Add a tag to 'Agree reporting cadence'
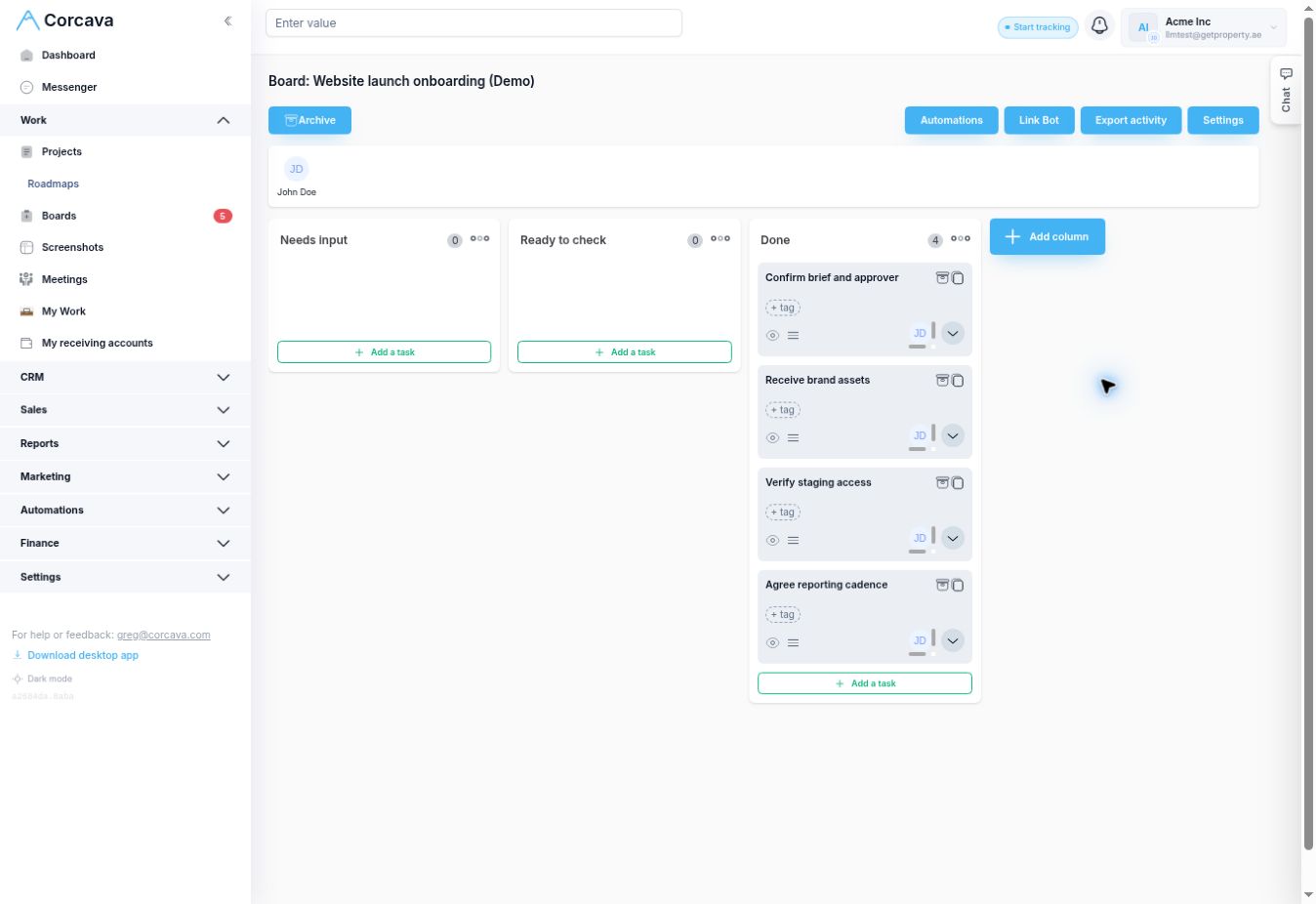1316x904 pixels. [783, 615]
